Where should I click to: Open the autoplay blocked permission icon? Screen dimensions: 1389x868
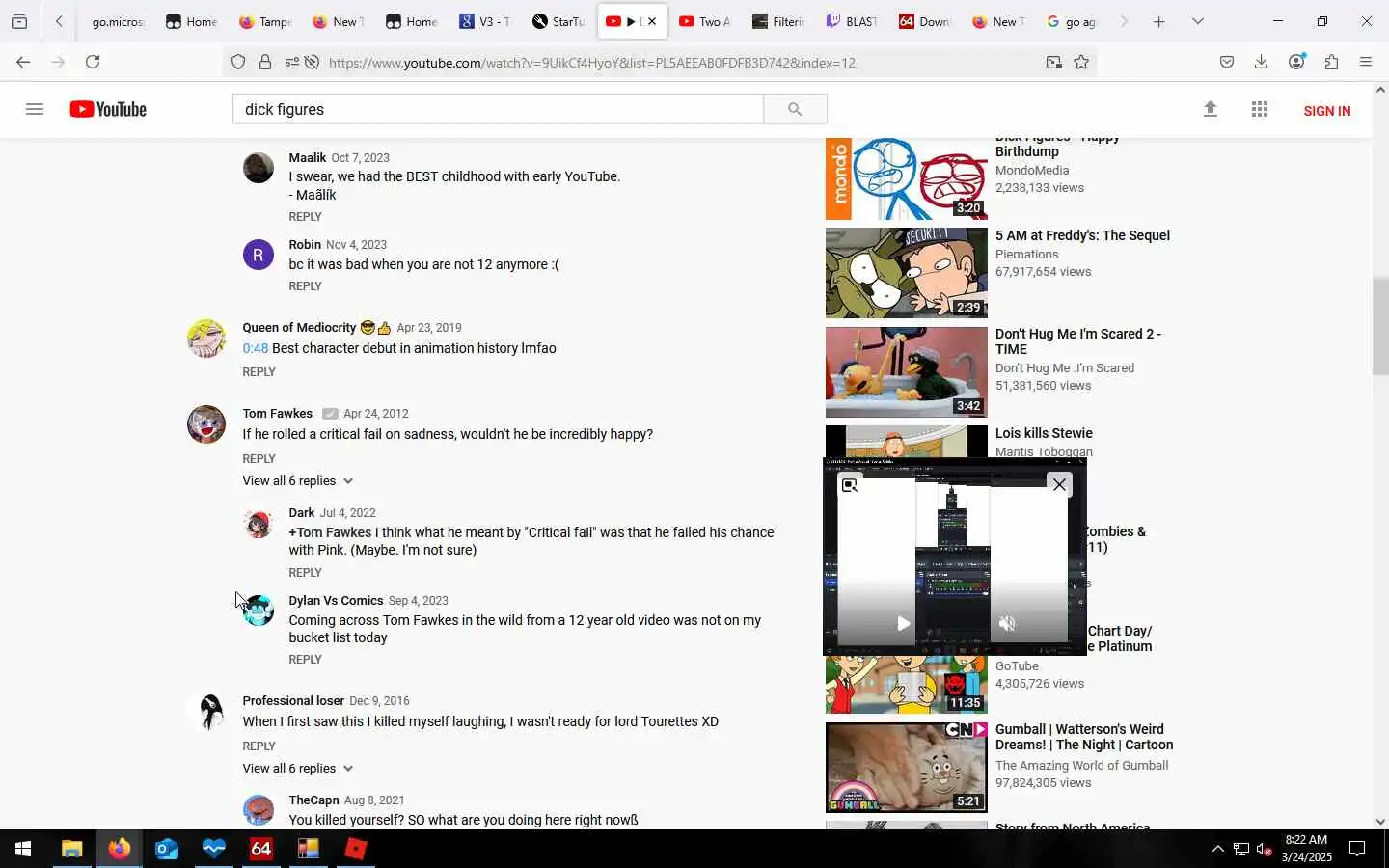tap(312, 63)
